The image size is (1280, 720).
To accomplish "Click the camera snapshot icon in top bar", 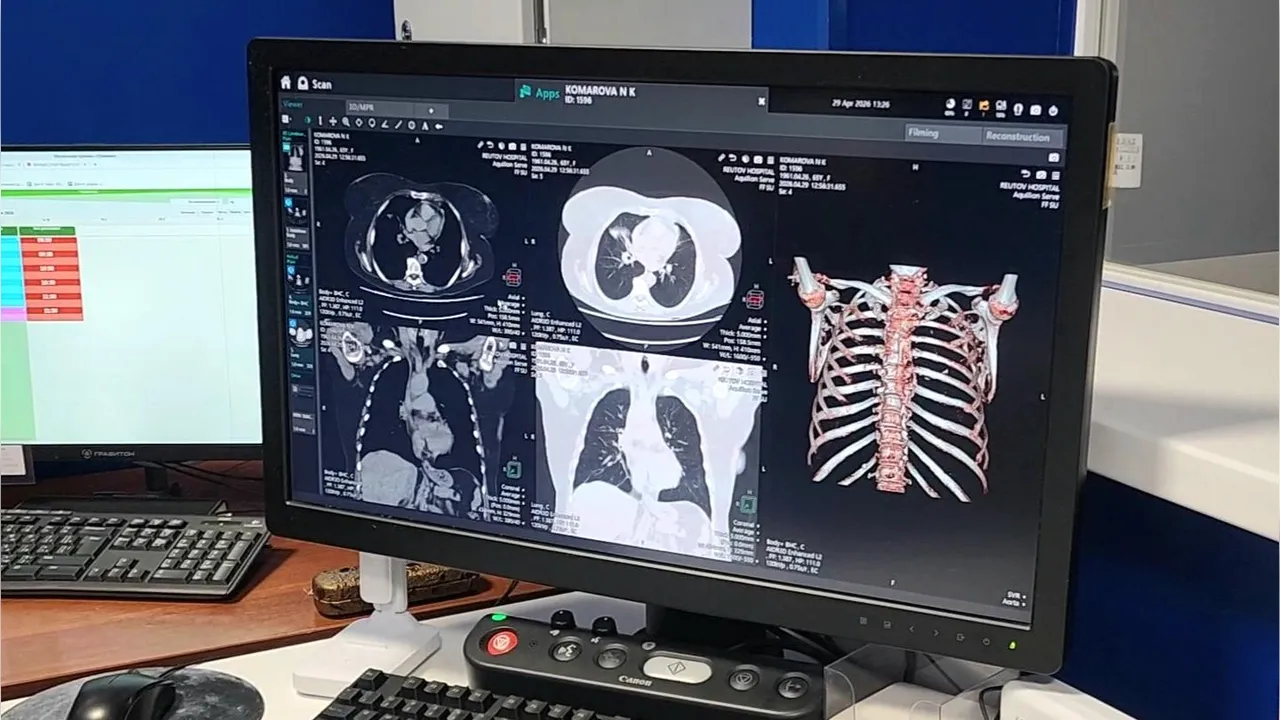I will (x=1035, y=110).
